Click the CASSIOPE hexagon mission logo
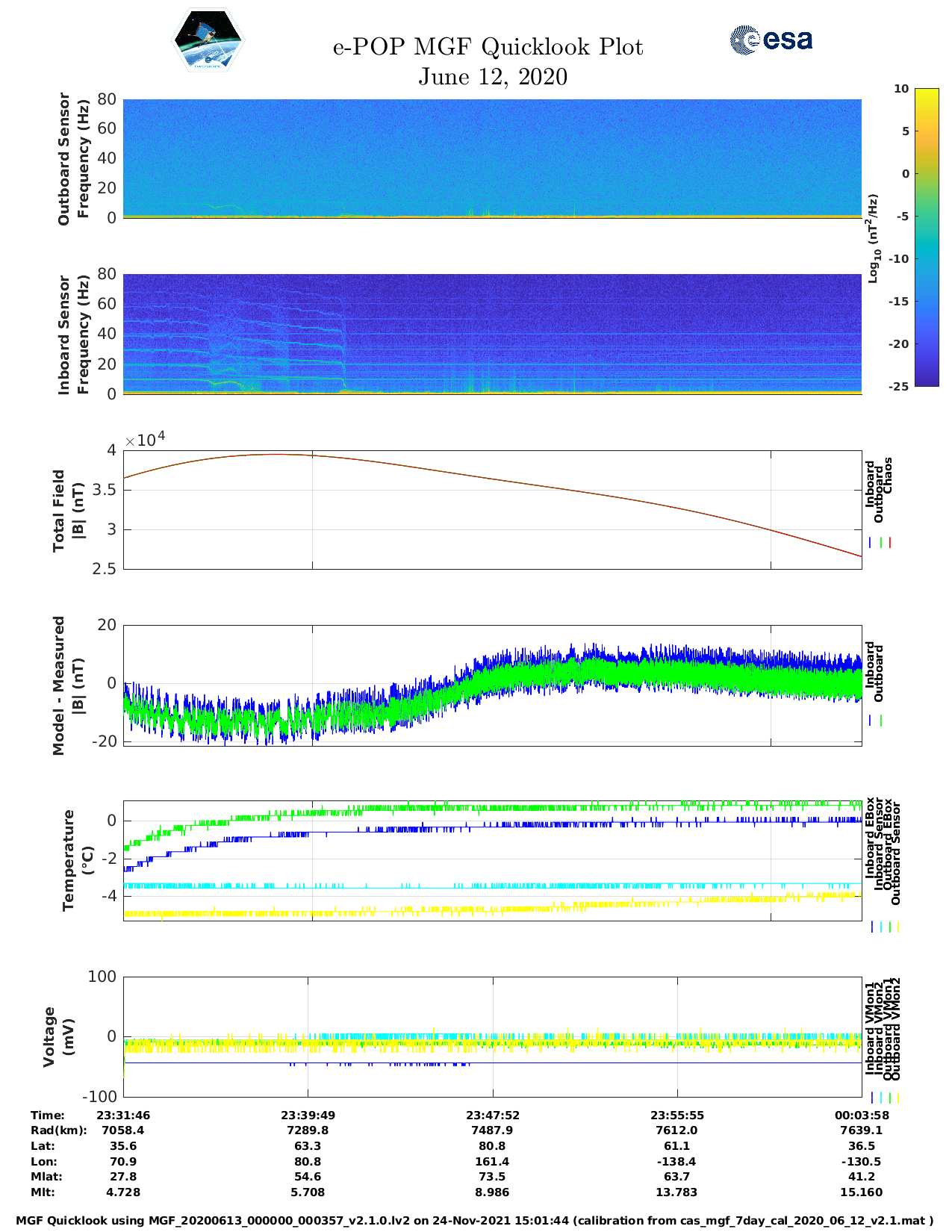 [208, 40]
